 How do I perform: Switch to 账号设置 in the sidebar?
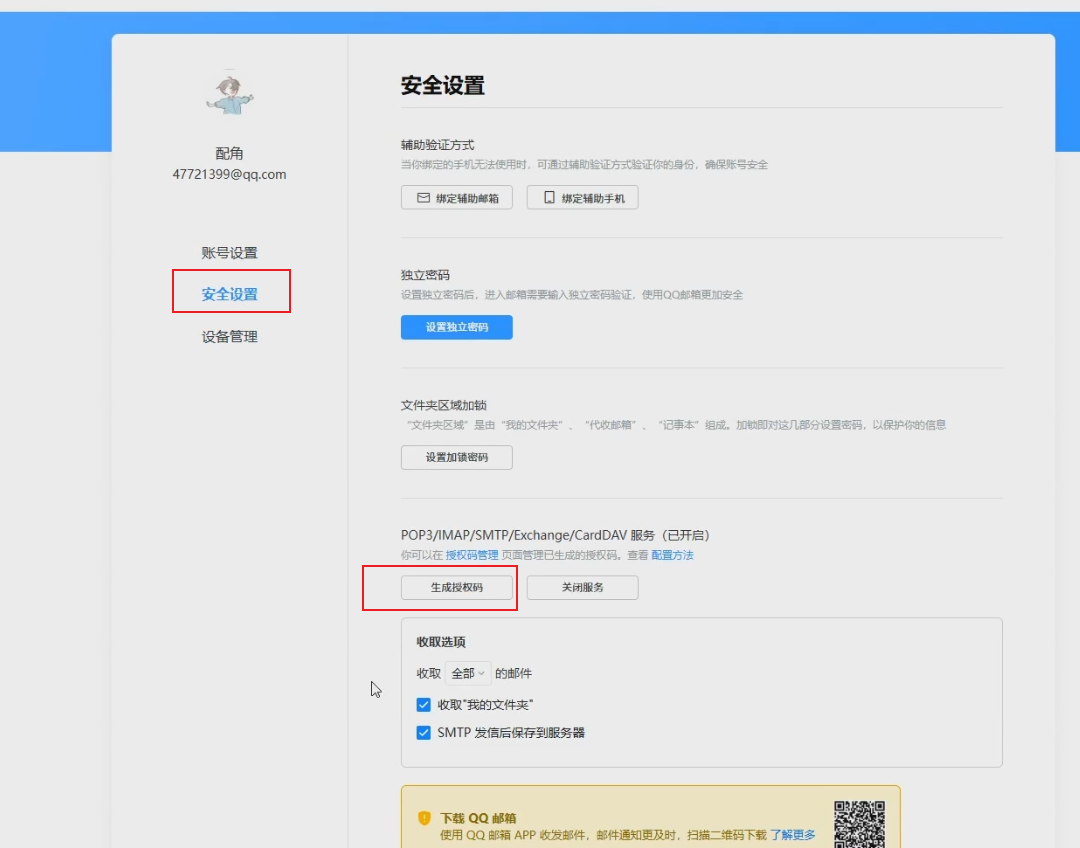[231, 252]
